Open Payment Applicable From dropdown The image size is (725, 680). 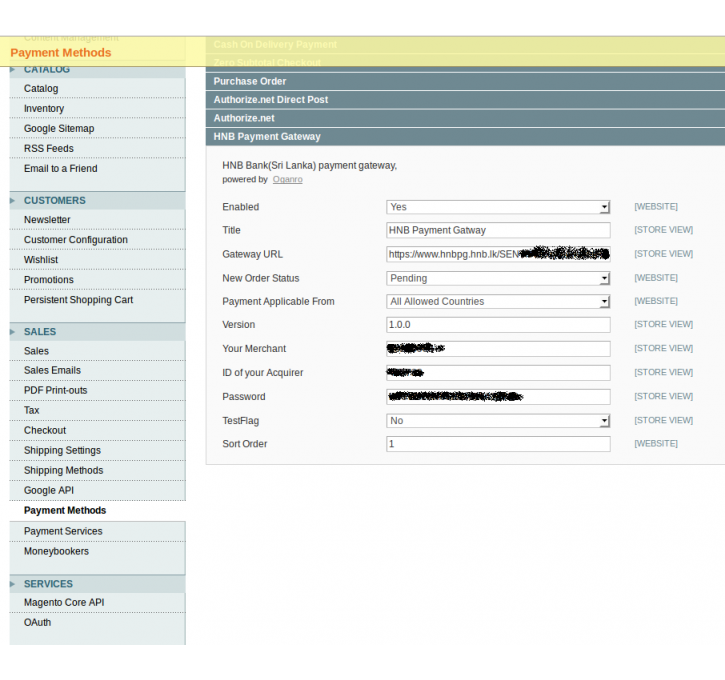click(x=498, y=301)
